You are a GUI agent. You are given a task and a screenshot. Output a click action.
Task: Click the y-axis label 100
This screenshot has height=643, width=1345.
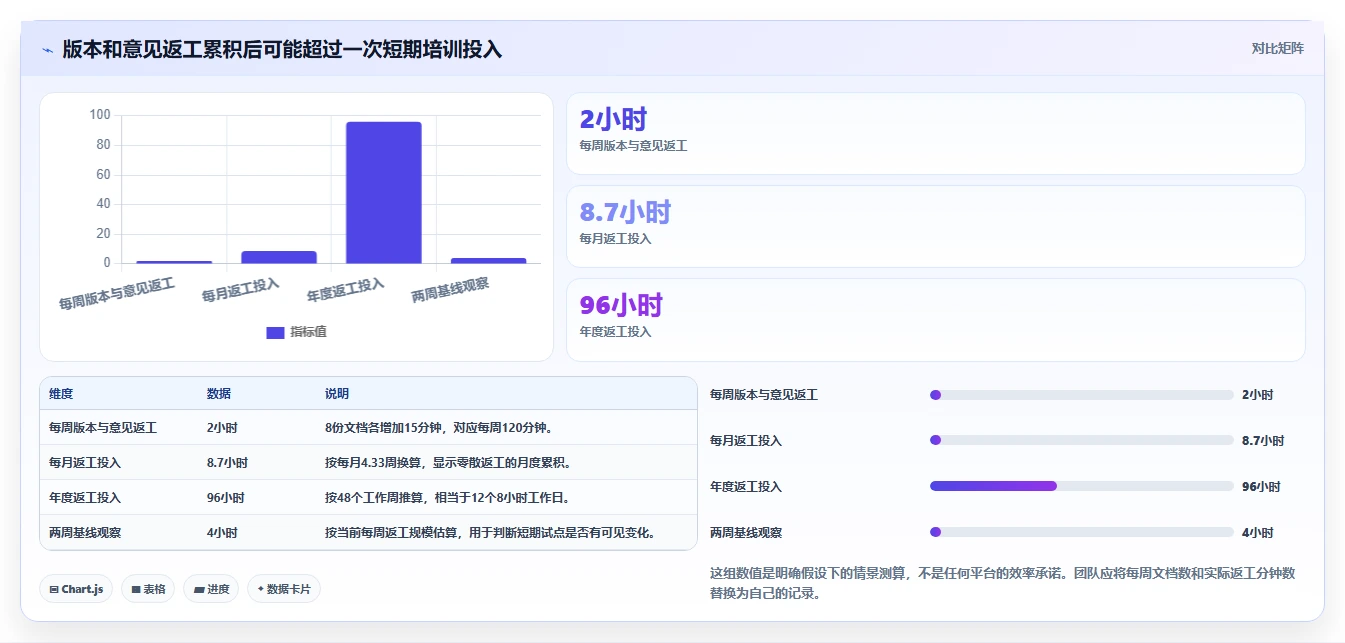(x=100, y=115)
